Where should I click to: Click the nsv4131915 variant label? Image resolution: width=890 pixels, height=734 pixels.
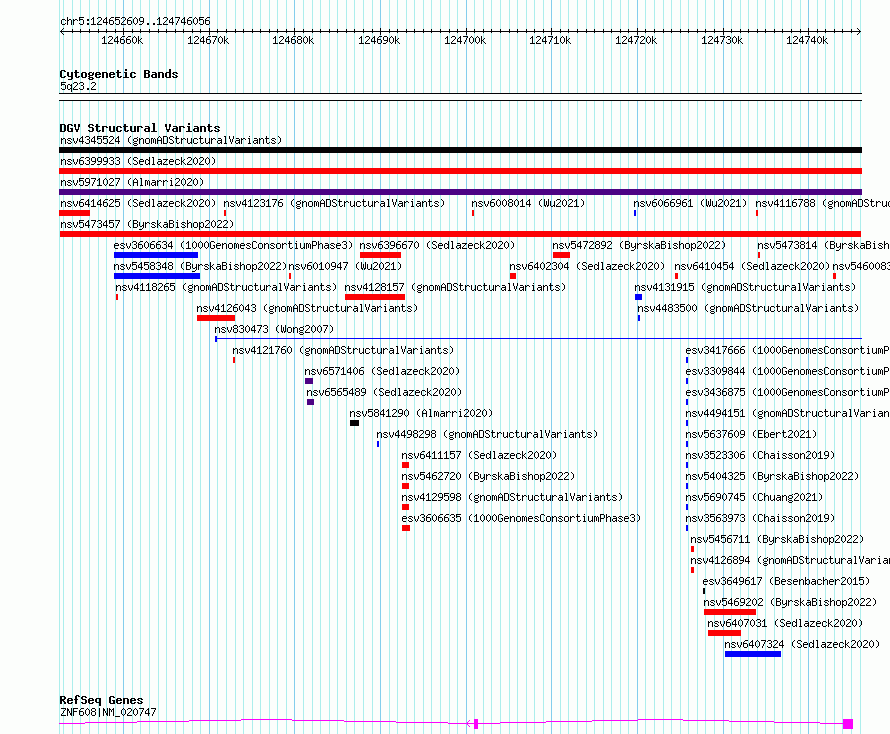[745, 287]
